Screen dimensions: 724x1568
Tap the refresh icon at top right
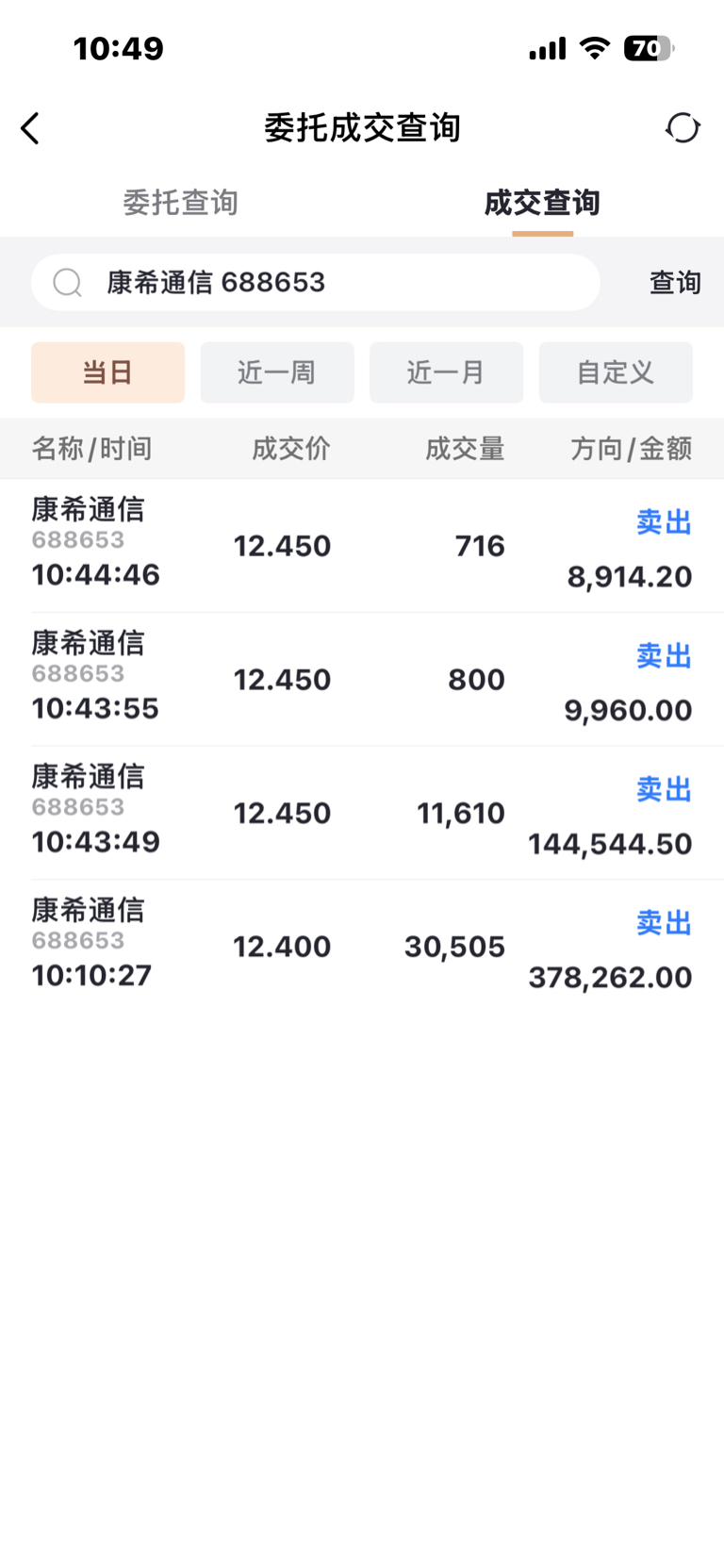pyautogui.click(x=683, y=127)
